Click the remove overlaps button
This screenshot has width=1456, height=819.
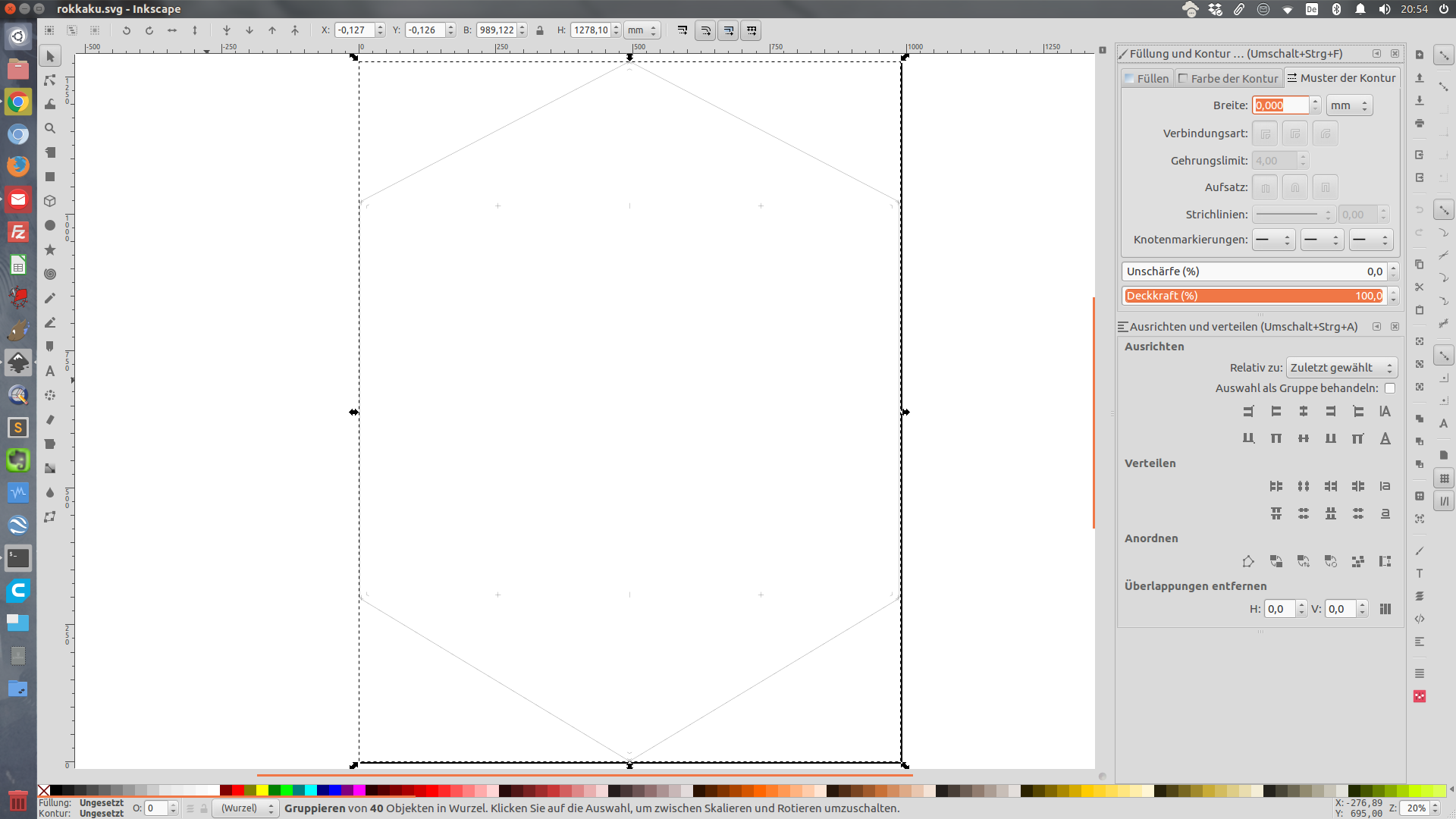1385,609
